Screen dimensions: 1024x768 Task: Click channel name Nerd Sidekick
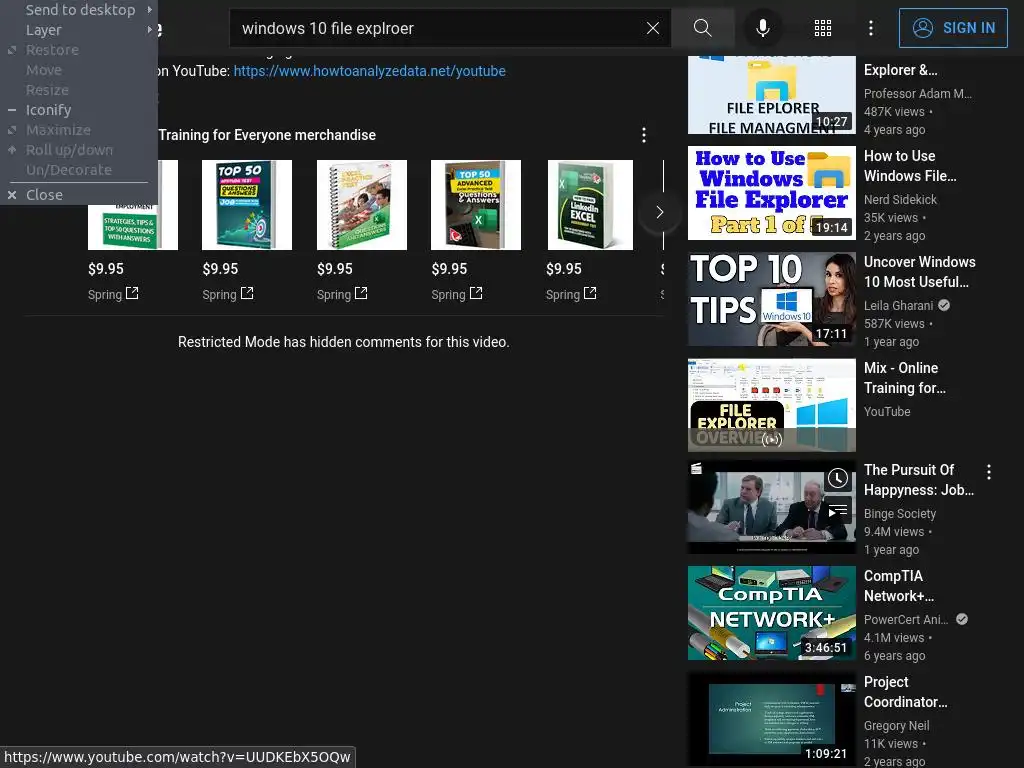(900, 200)
